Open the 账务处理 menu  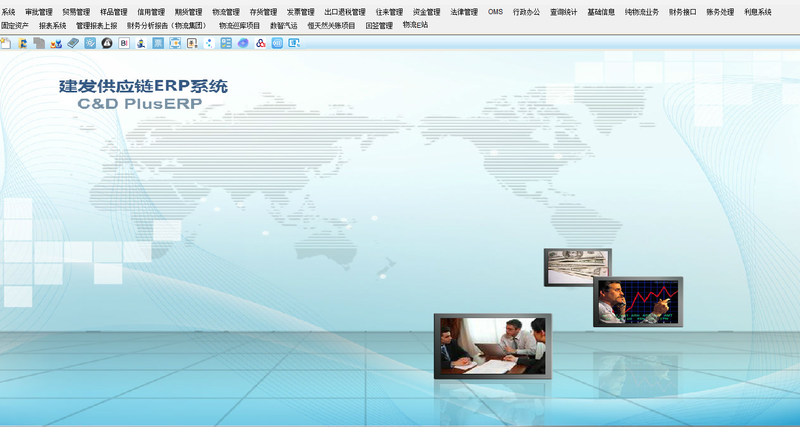[x=720, y=12]
